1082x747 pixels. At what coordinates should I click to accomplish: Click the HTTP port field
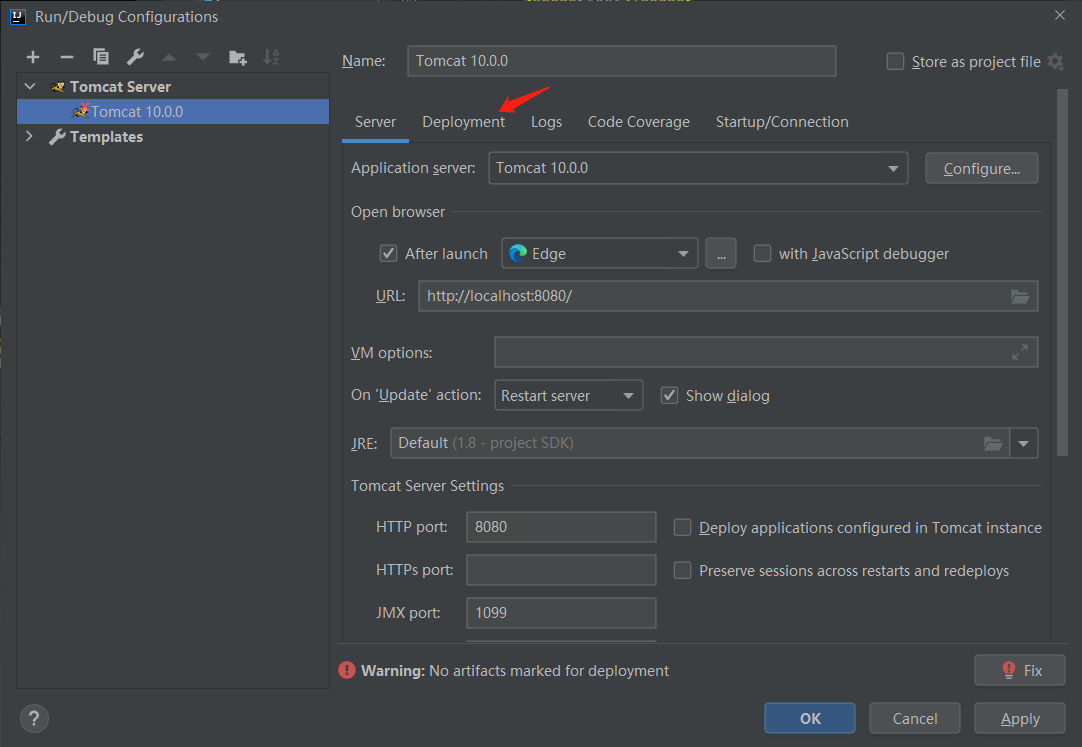pos(561,527)
